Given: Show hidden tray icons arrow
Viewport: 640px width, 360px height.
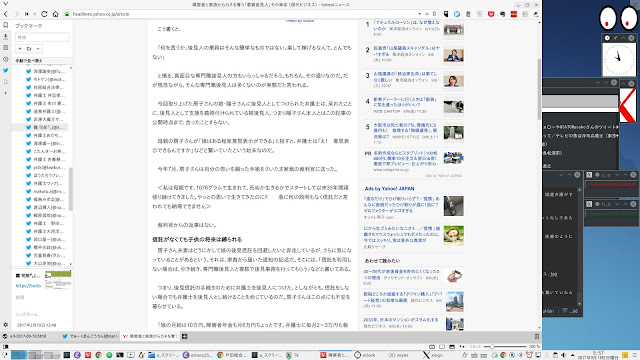Looking at the screenshot, I should (572, 355).
